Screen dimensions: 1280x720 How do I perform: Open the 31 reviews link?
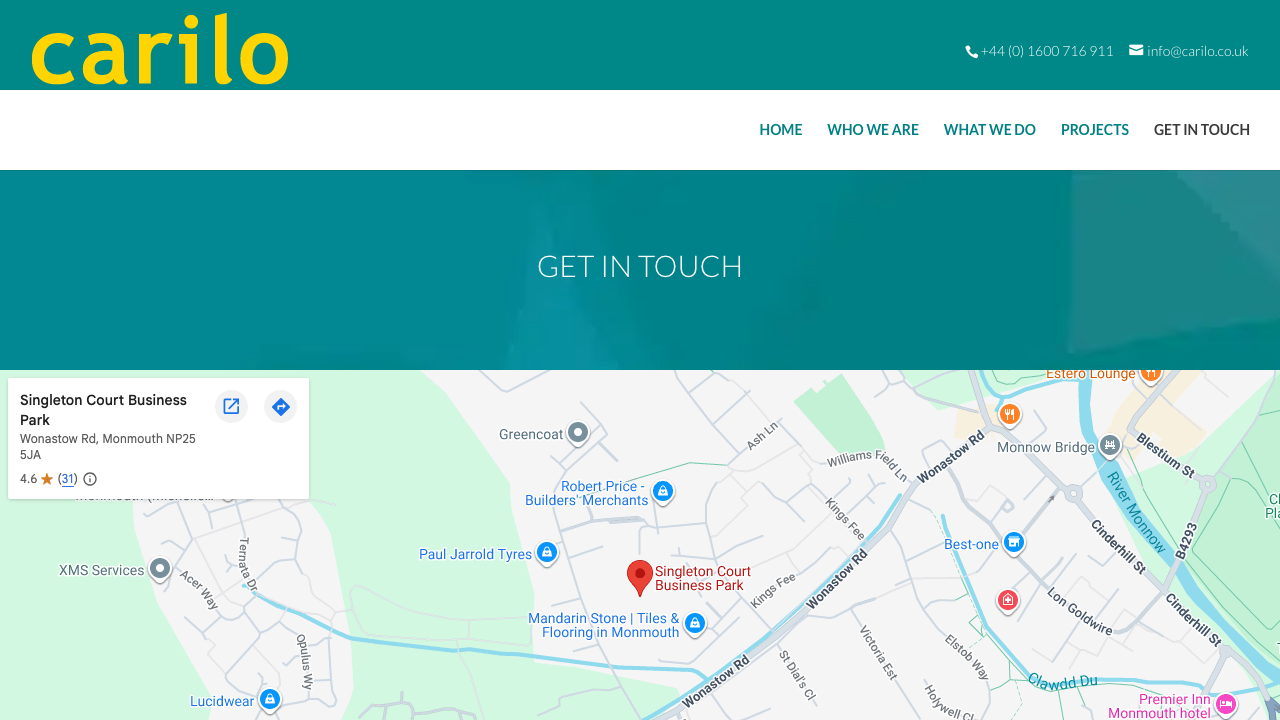point(68,479)
